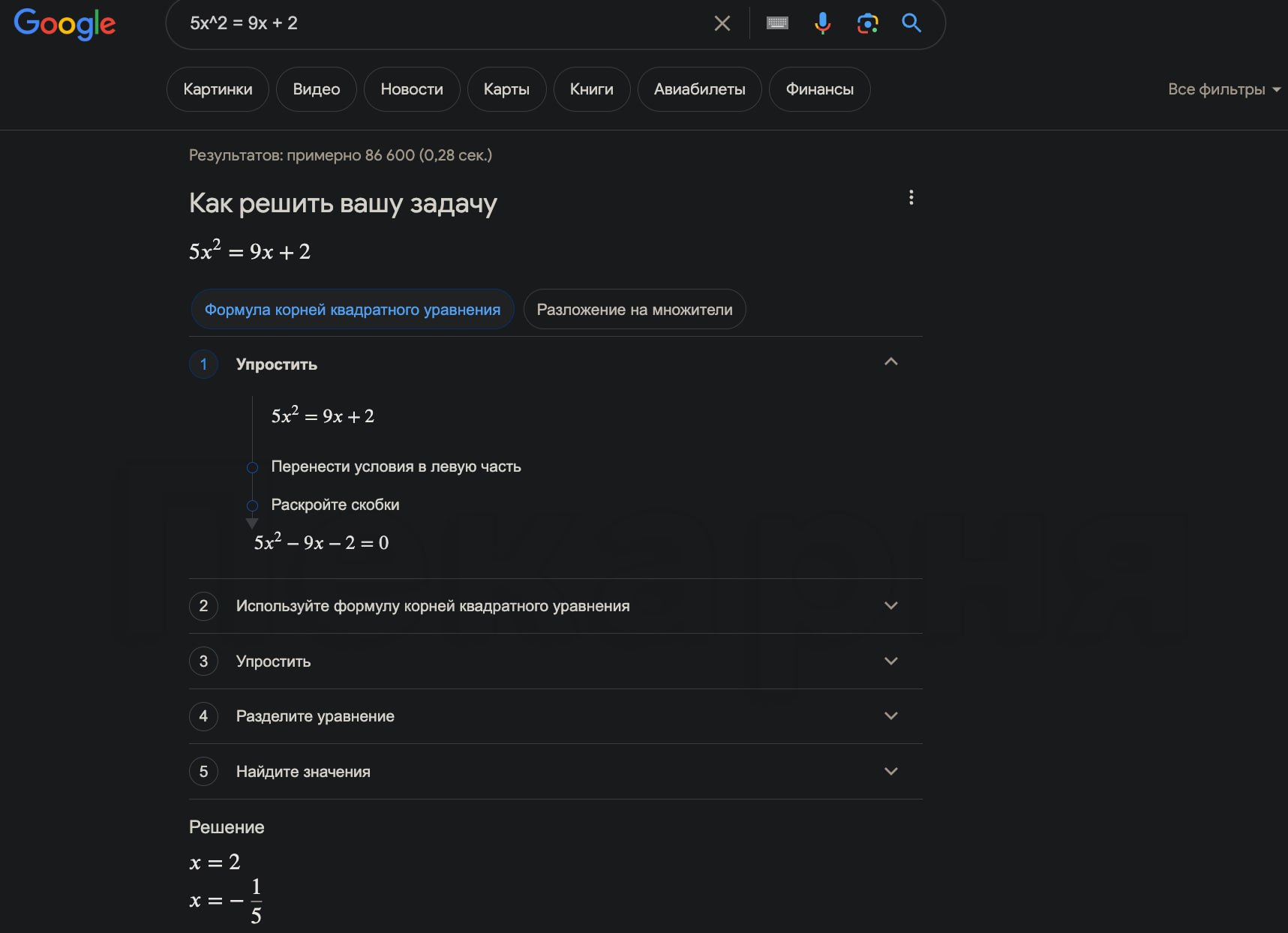Click the Google logo
This screenshot has width=1288, height=933.
click(x=65, y=23)
